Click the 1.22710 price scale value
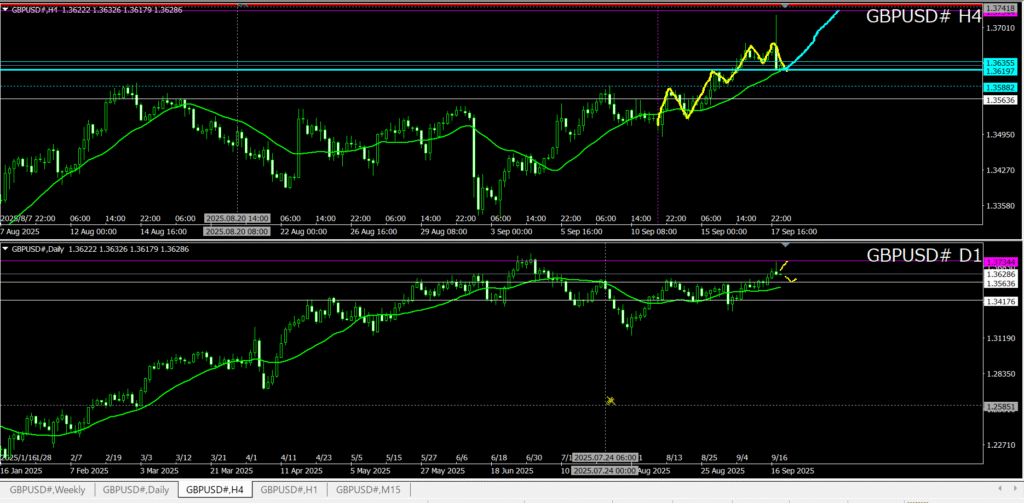The height and width of the screenshot is (503, 1024). (x=1000, y=446)
